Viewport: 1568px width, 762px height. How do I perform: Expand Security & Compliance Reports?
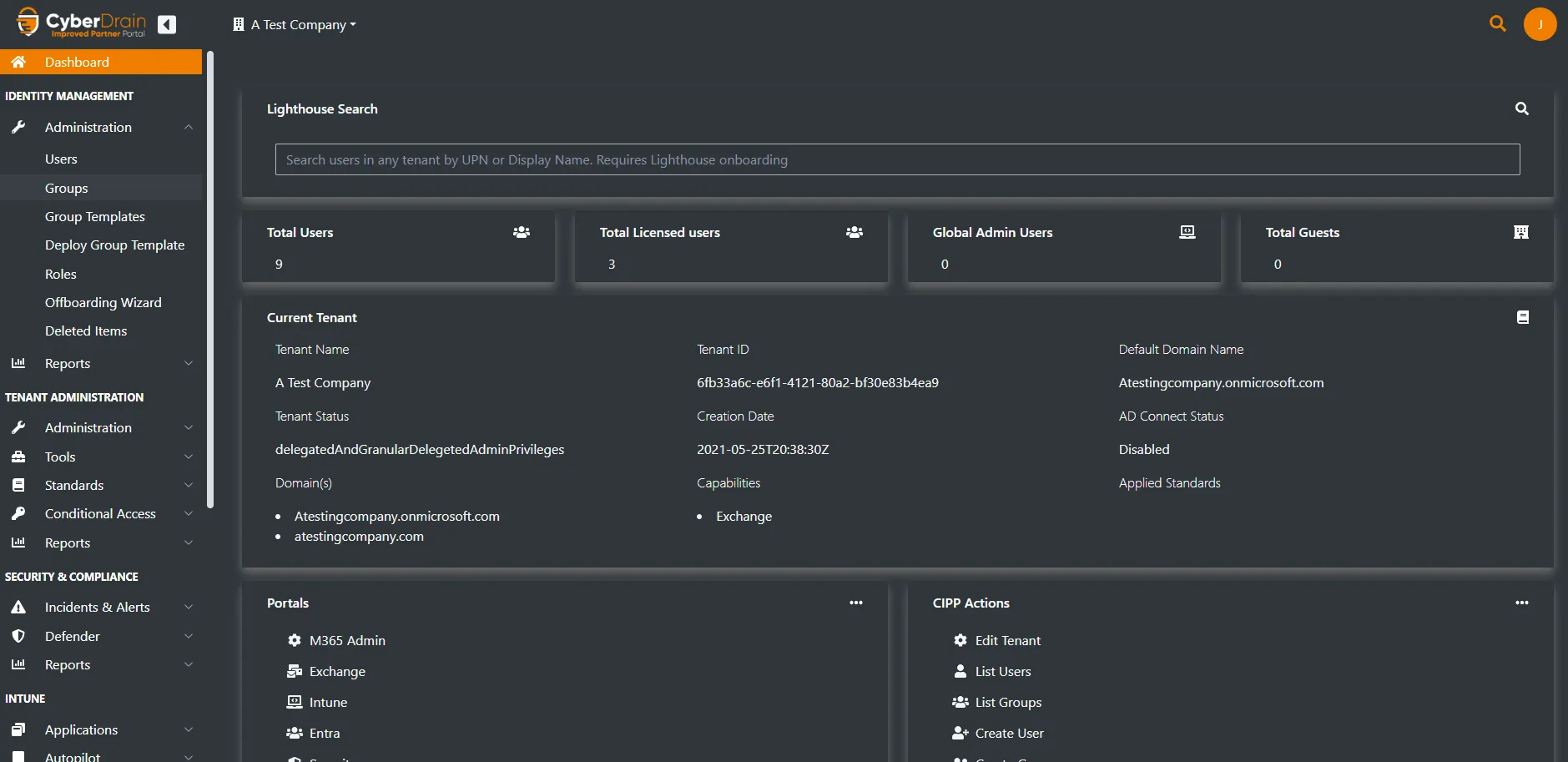(x=101, y=665)
